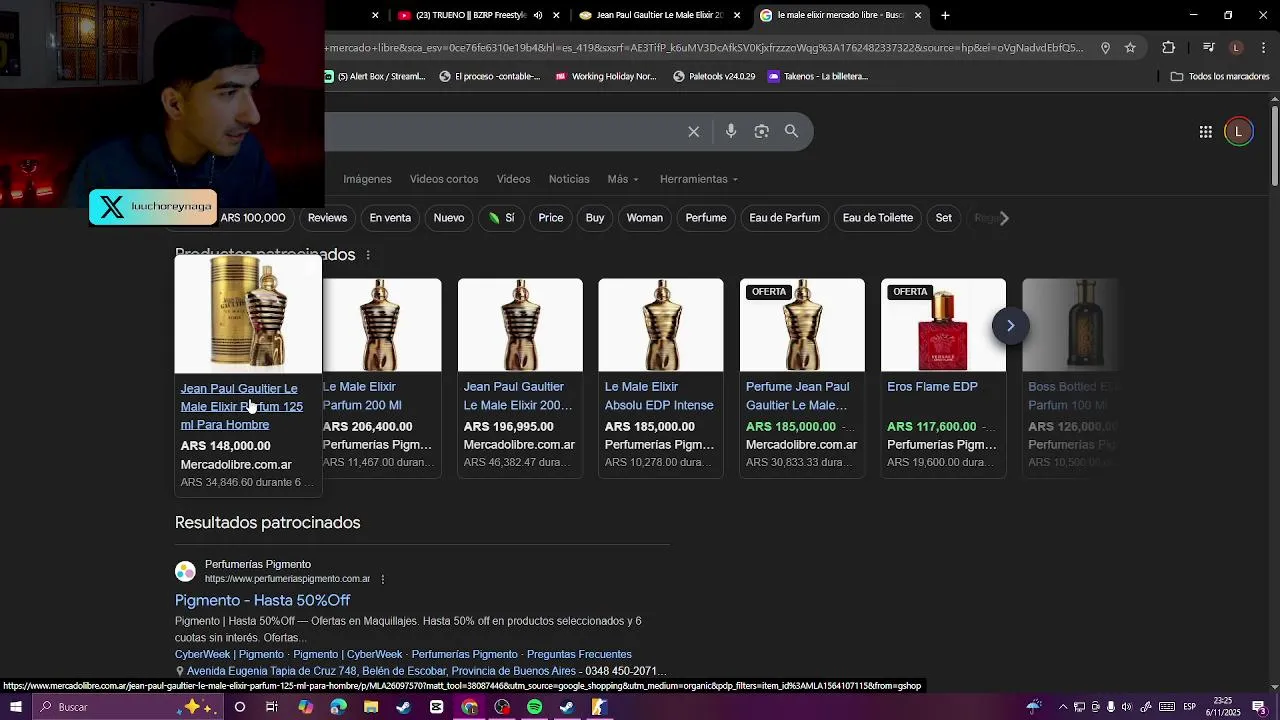Close the le male elixir search tab
The image size is (1280, 720).
(x=918, y=15)
